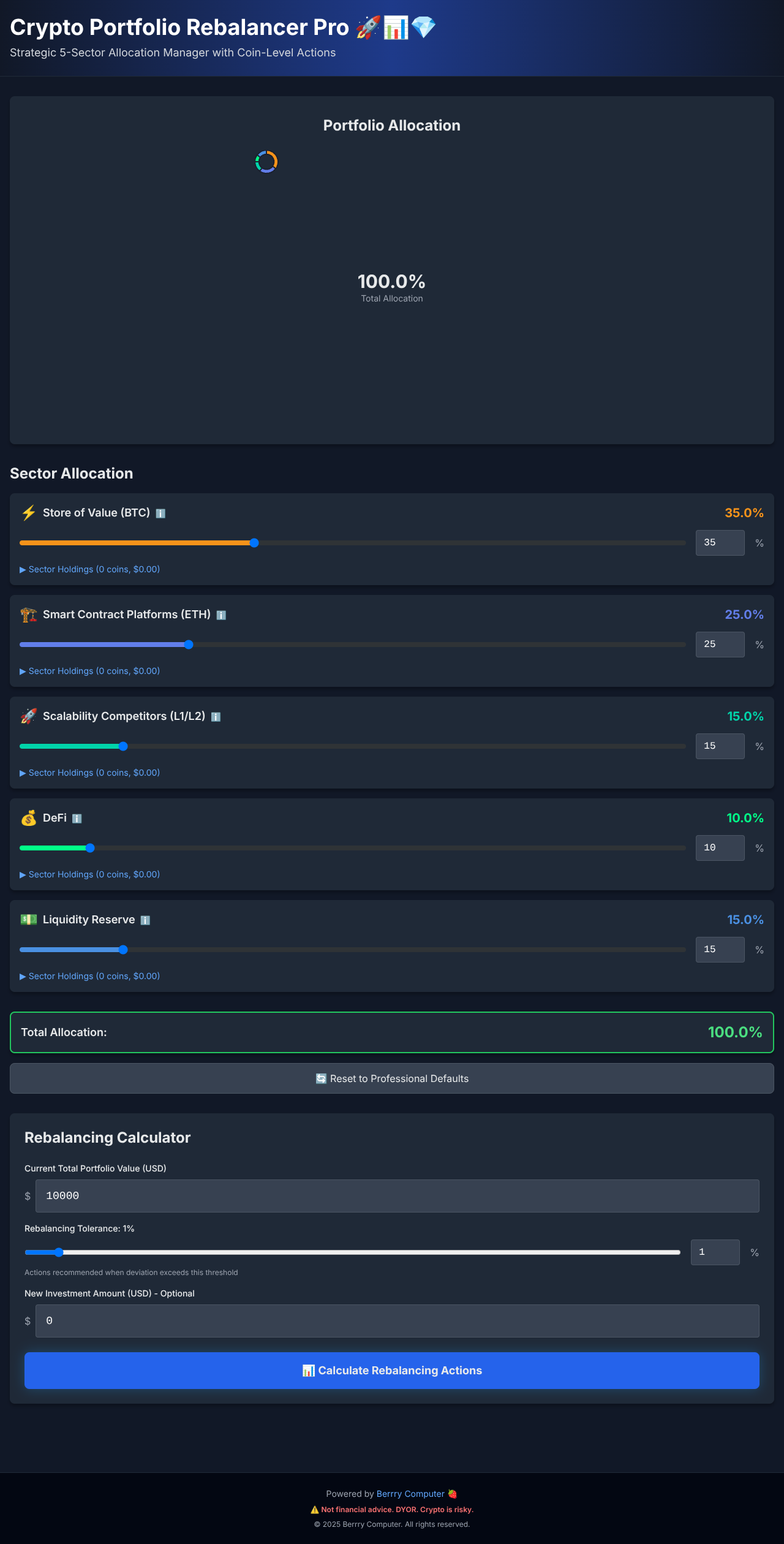Image resolution: width=784 pixels, height=1544 pixels.
Task: Open the Scalability Competitors info tooltip
Action: pos(216,717)
